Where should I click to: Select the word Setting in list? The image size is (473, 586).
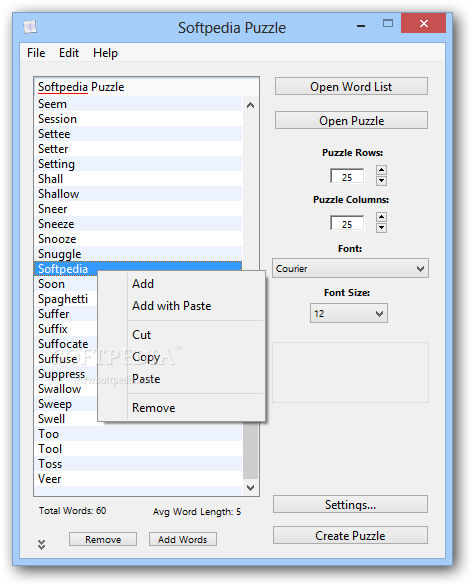point(138,164)
